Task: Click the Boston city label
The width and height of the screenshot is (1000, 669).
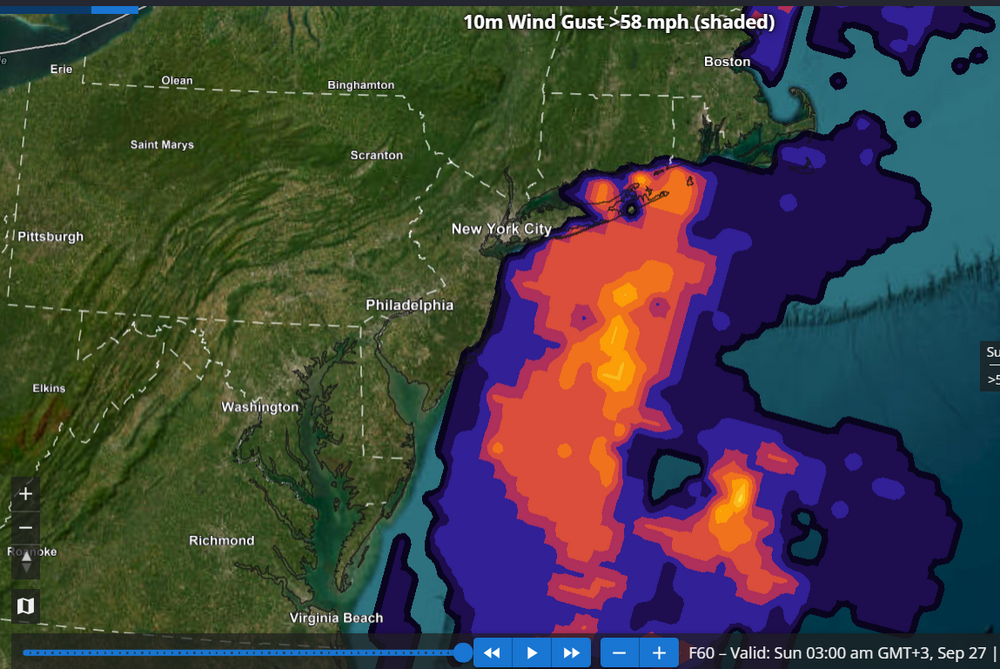Action: point(727,61)
